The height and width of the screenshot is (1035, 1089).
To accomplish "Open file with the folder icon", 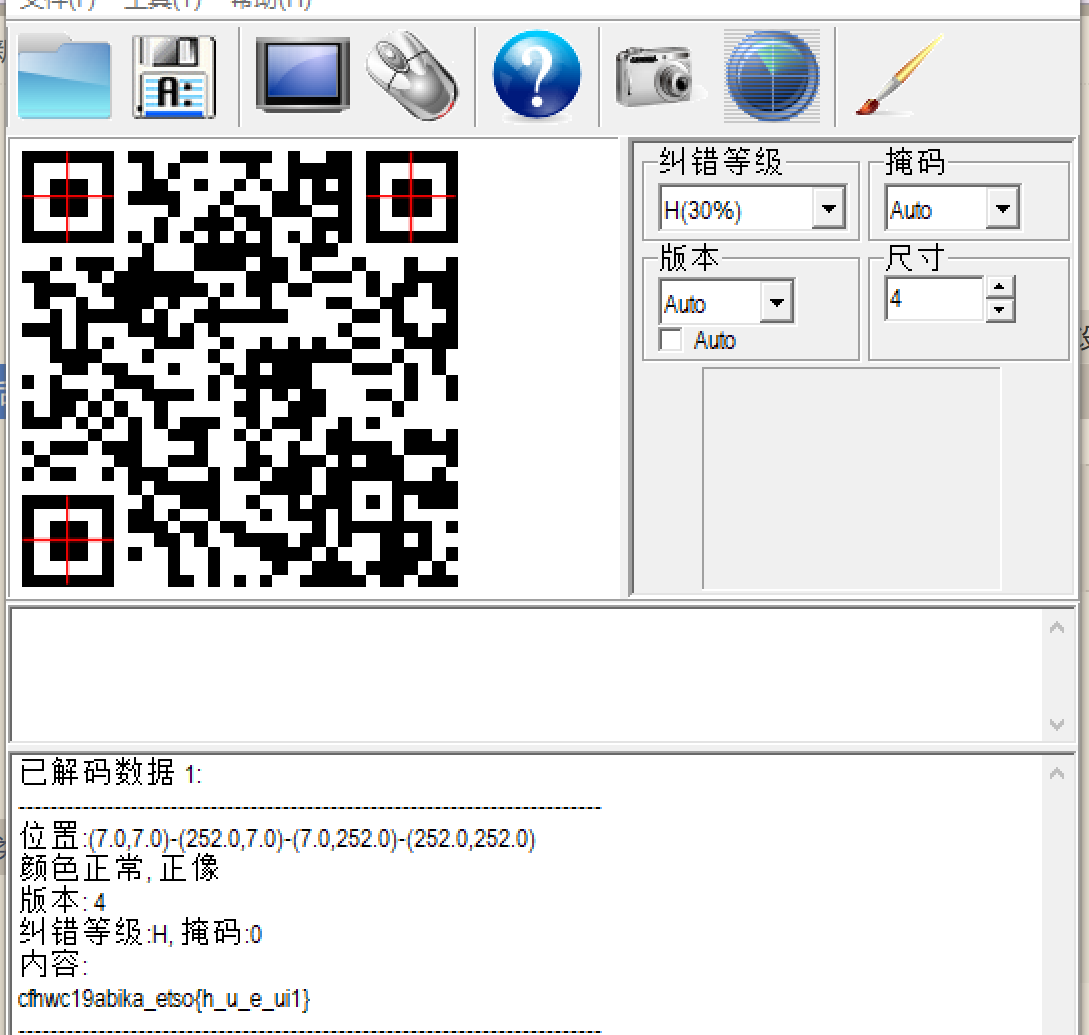I will tap(64, 76).
